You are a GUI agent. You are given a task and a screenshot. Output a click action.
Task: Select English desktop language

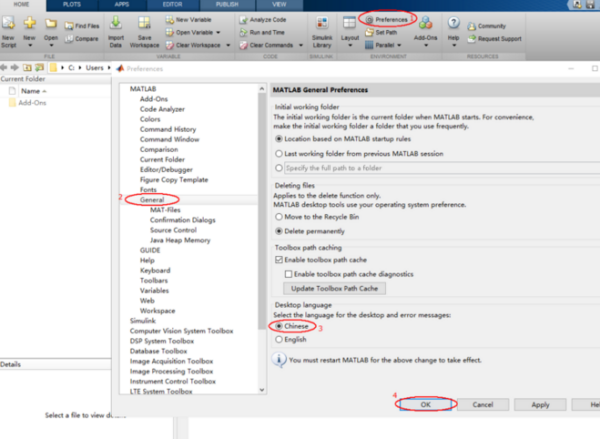pos(279,339)
